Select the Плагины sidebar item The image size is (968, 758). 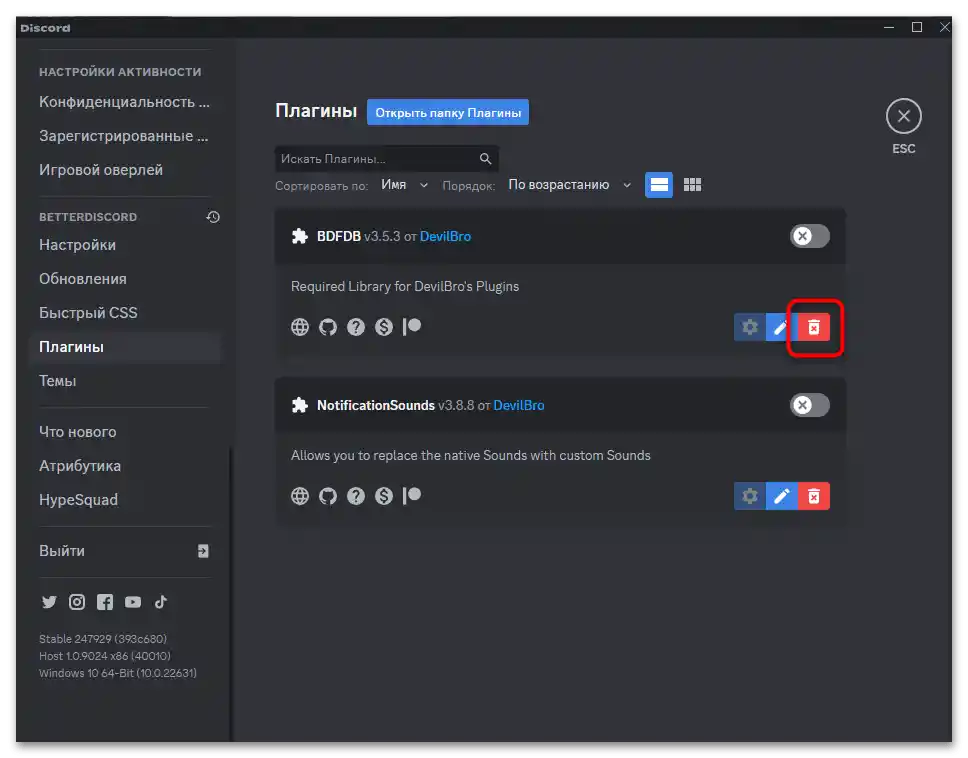tap(124, 347)
